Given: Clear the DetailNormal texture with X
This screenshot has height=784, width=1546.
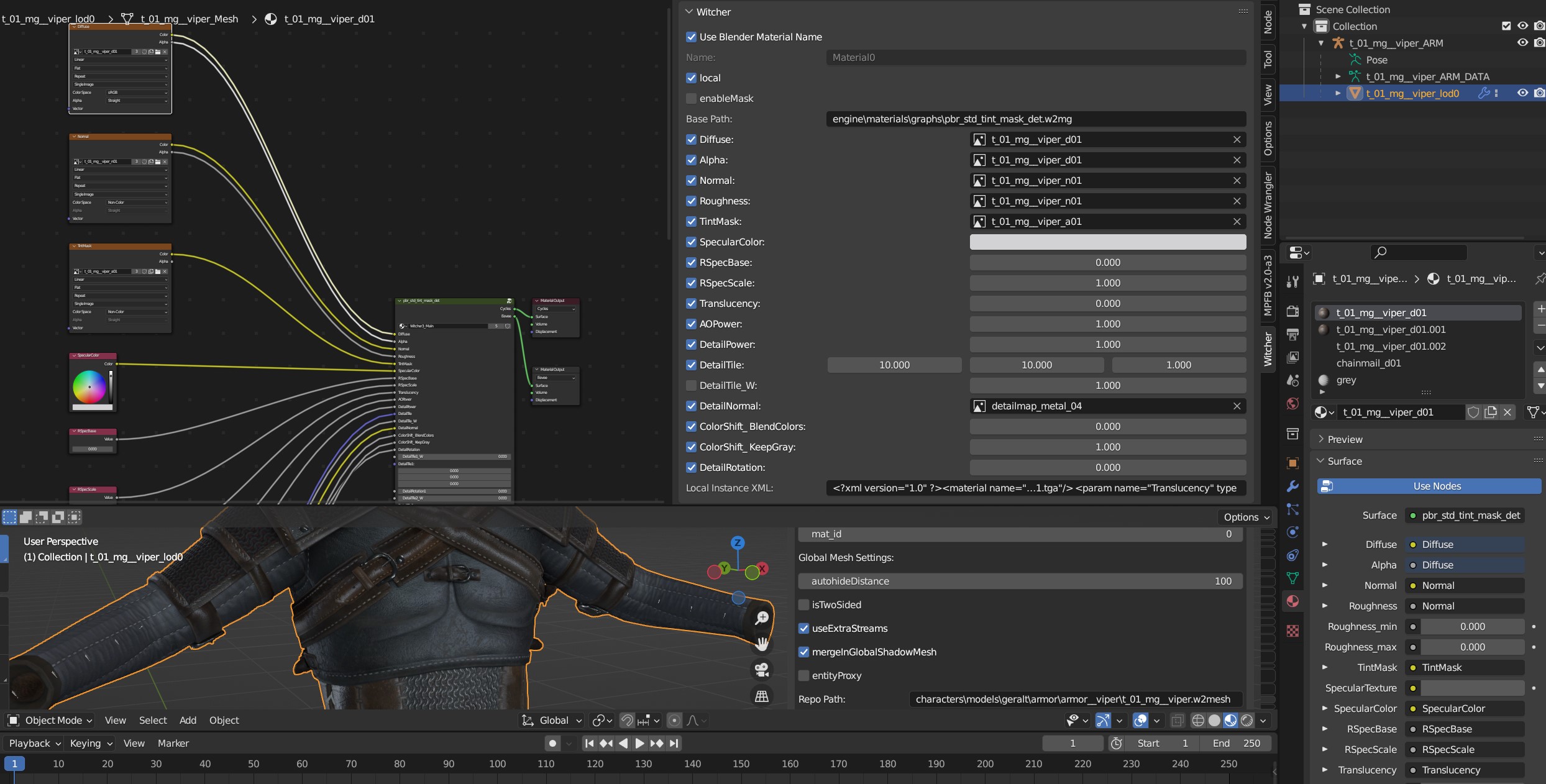Looking at the screenshot, I should (x=1237, y=406).
